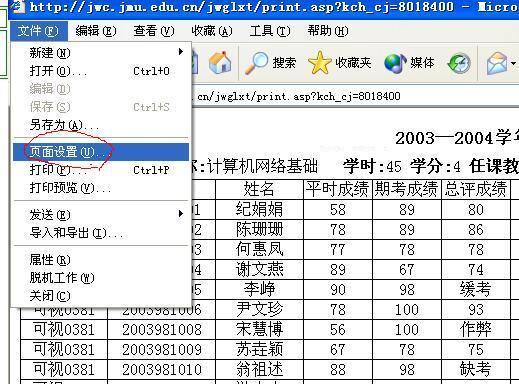Screen dimensions: 519x384
Task: Open the 编辑(E) menu
Action: [x=96, y=31]
